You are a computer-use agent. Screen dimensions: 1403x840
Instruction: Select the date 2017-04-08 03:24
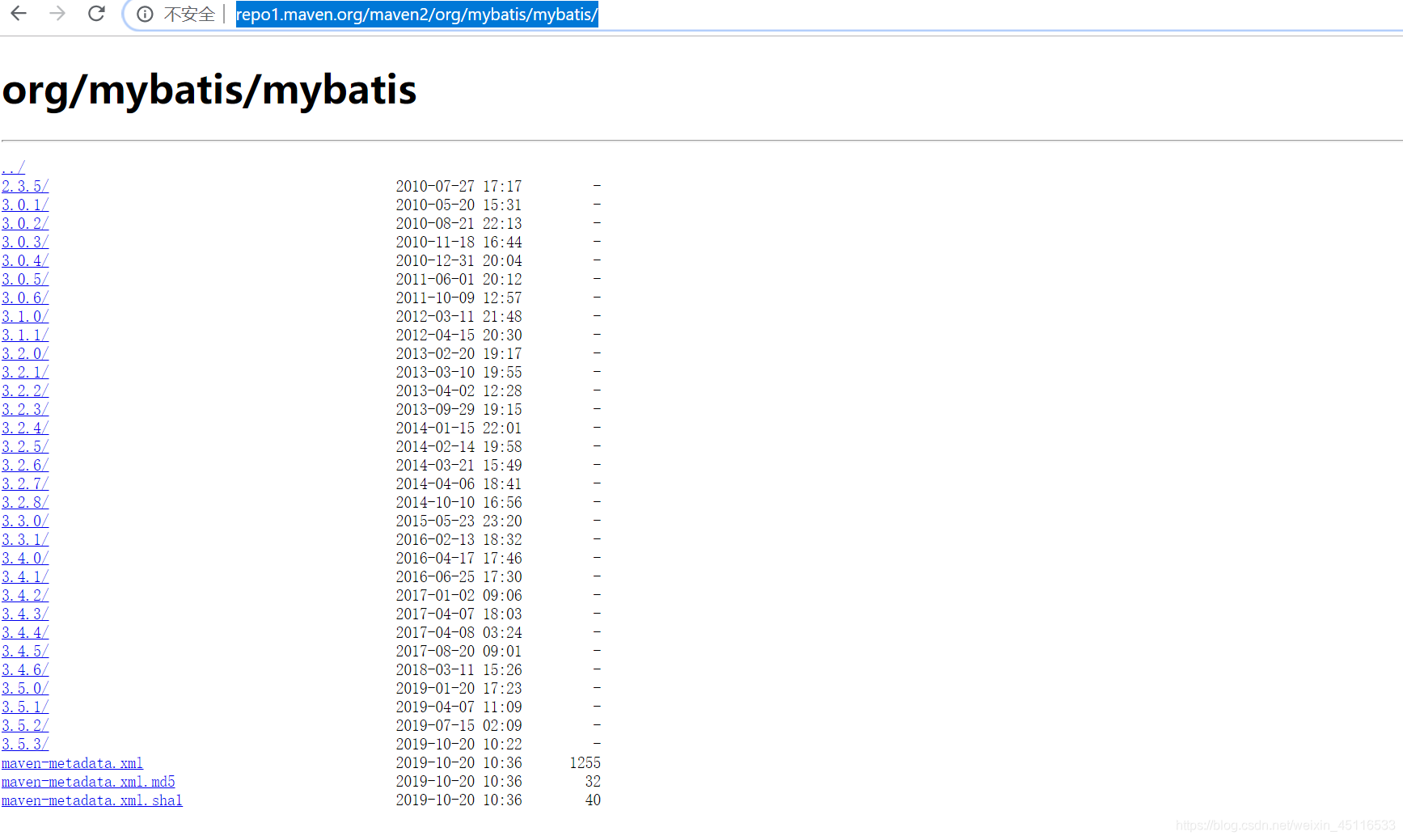[x=459, y=632]
